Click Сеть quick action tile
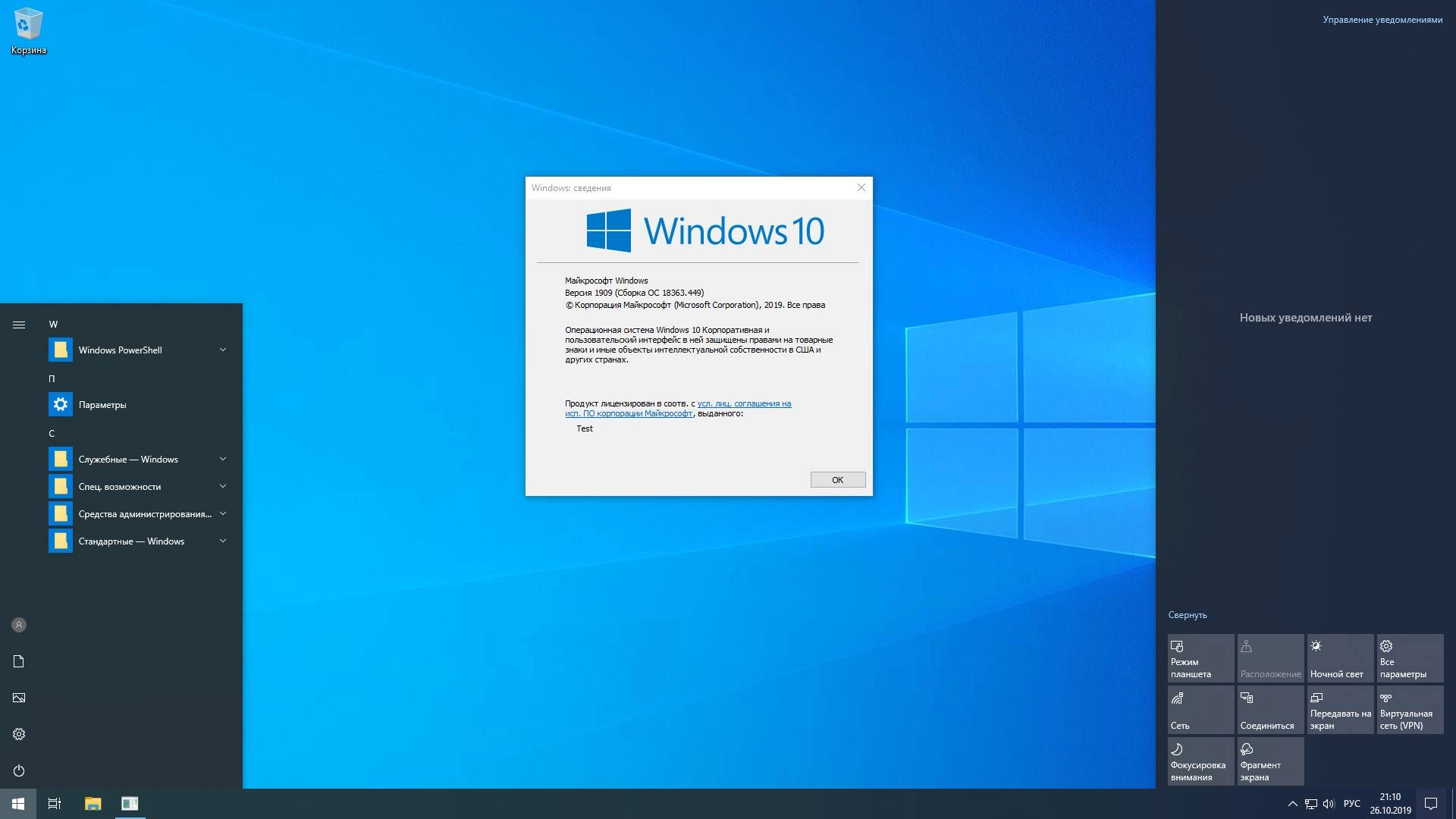Image resolution: width=1456 pixels, height=819 pixels. click(x=1201, y=710)
